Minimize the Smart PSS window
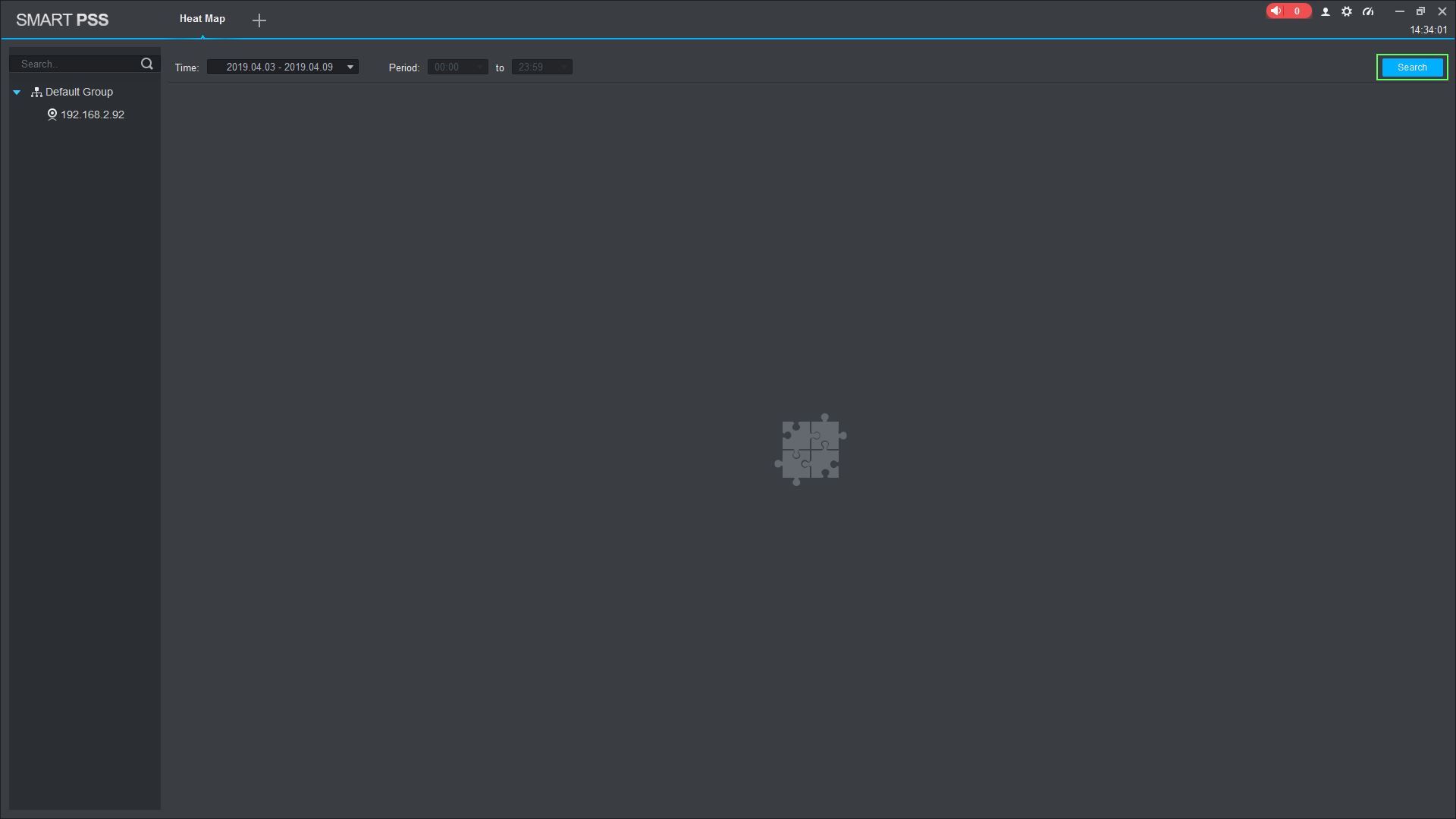Viewport: 1456px width, 819px height. click(x=1400, y=11)
